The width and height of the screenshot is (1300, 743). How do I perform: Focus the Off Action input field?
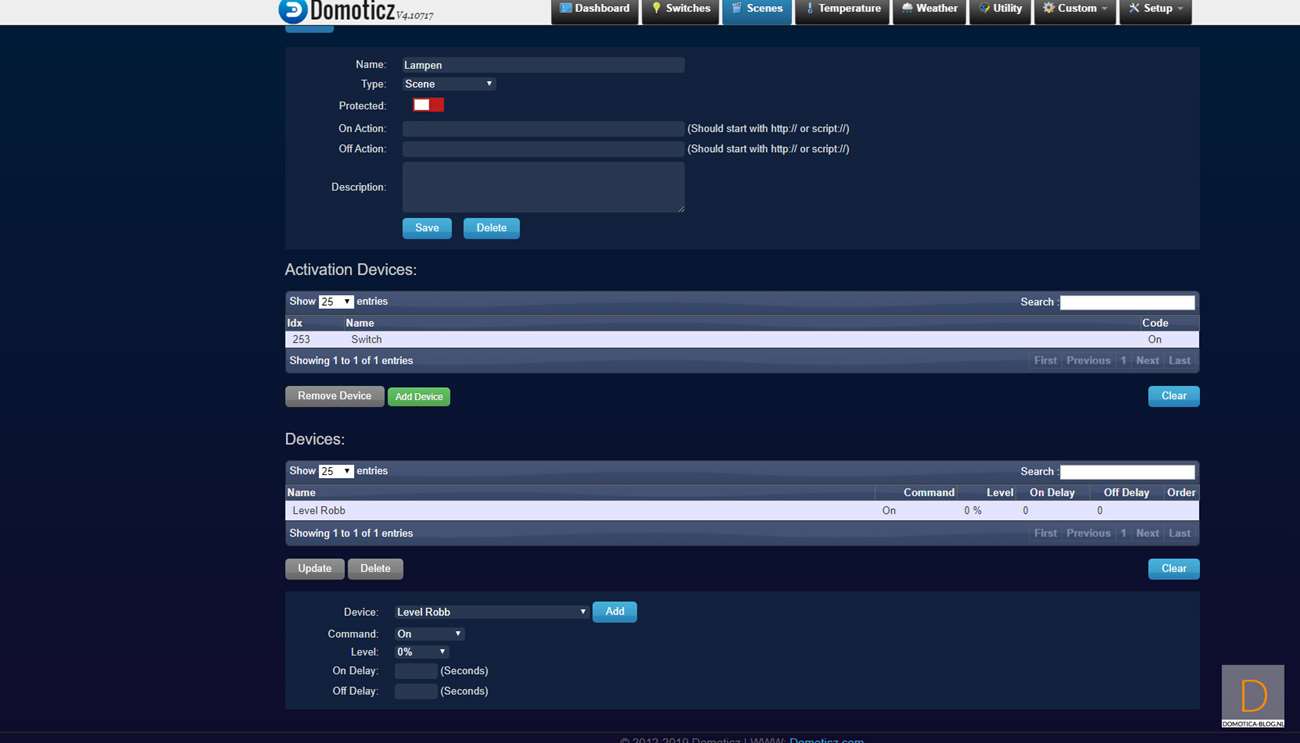543,149
